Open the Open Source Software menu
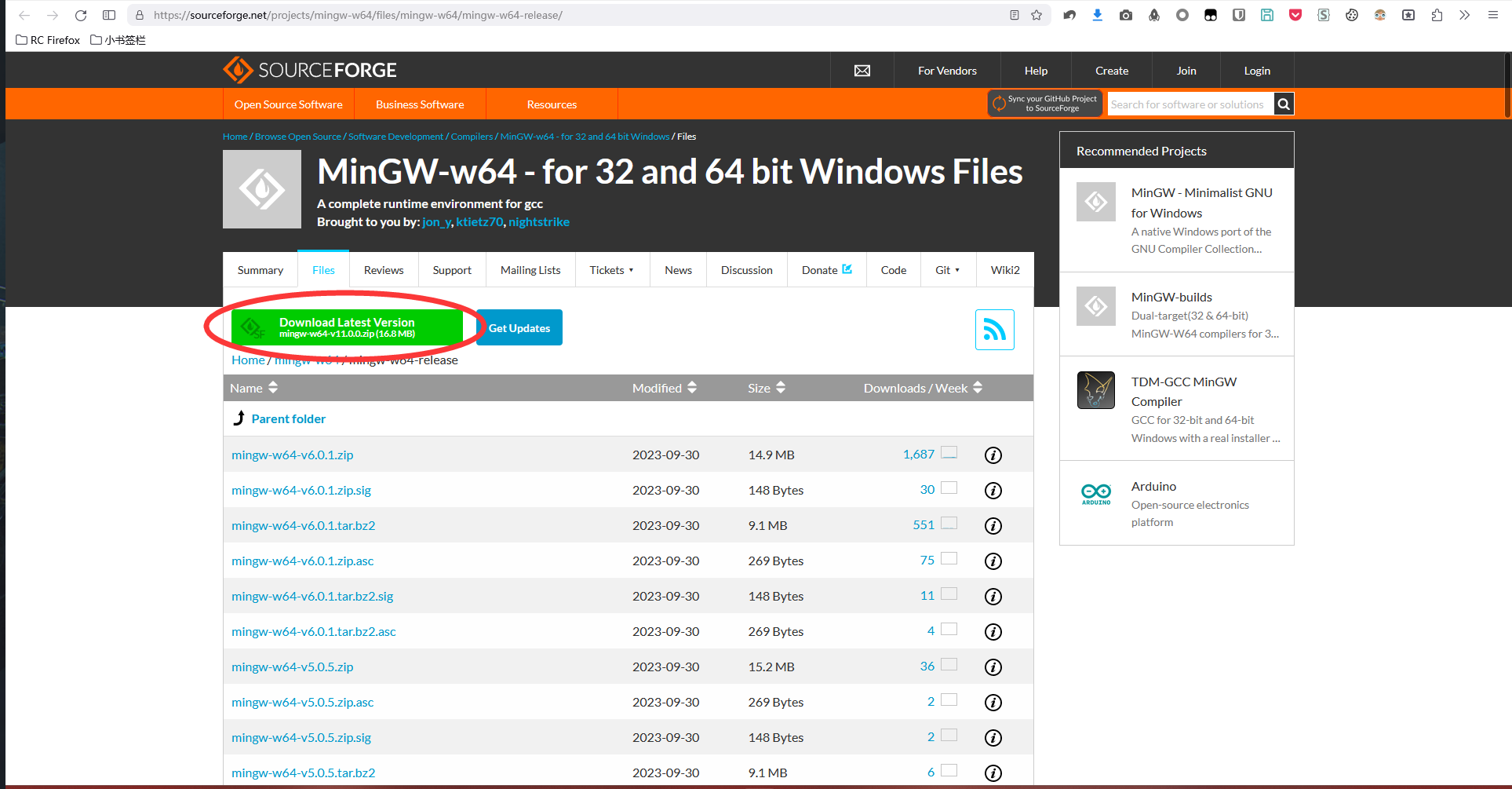 coord(289,104)
